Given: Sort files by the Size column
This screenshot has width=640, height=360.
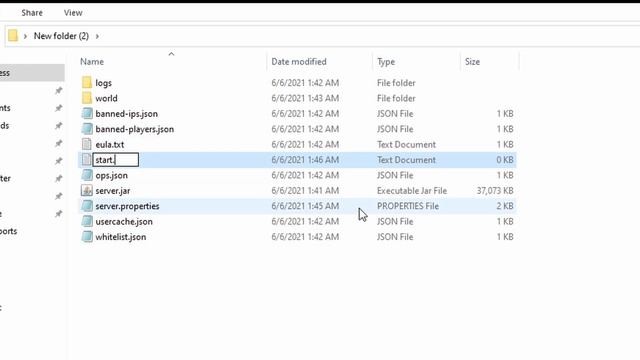Looking at the screenshot, I should click(x=472, y=62).
